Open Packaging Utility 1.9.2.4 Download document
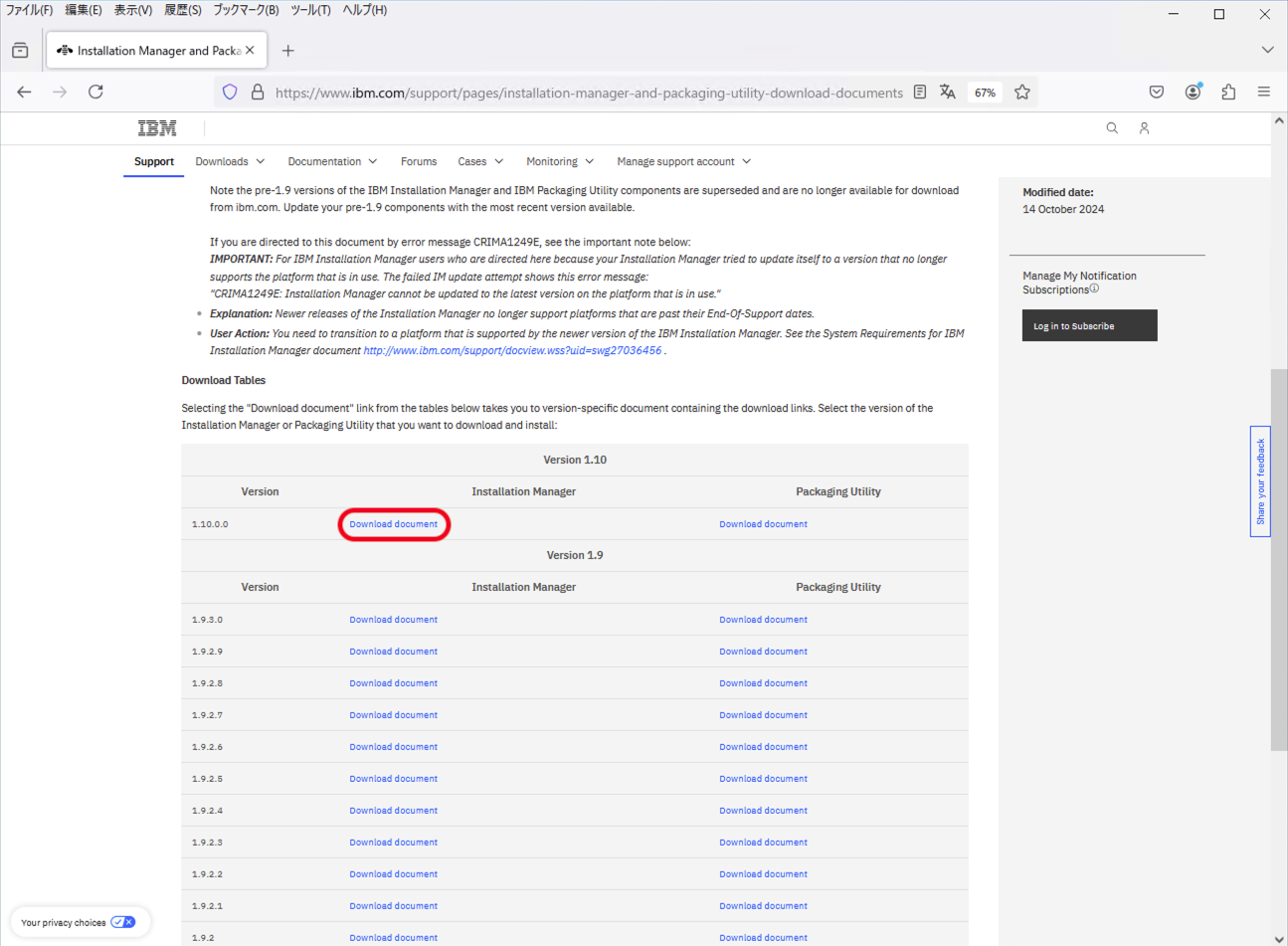This screenshot has width=1288, height=946. click(763, 811)
